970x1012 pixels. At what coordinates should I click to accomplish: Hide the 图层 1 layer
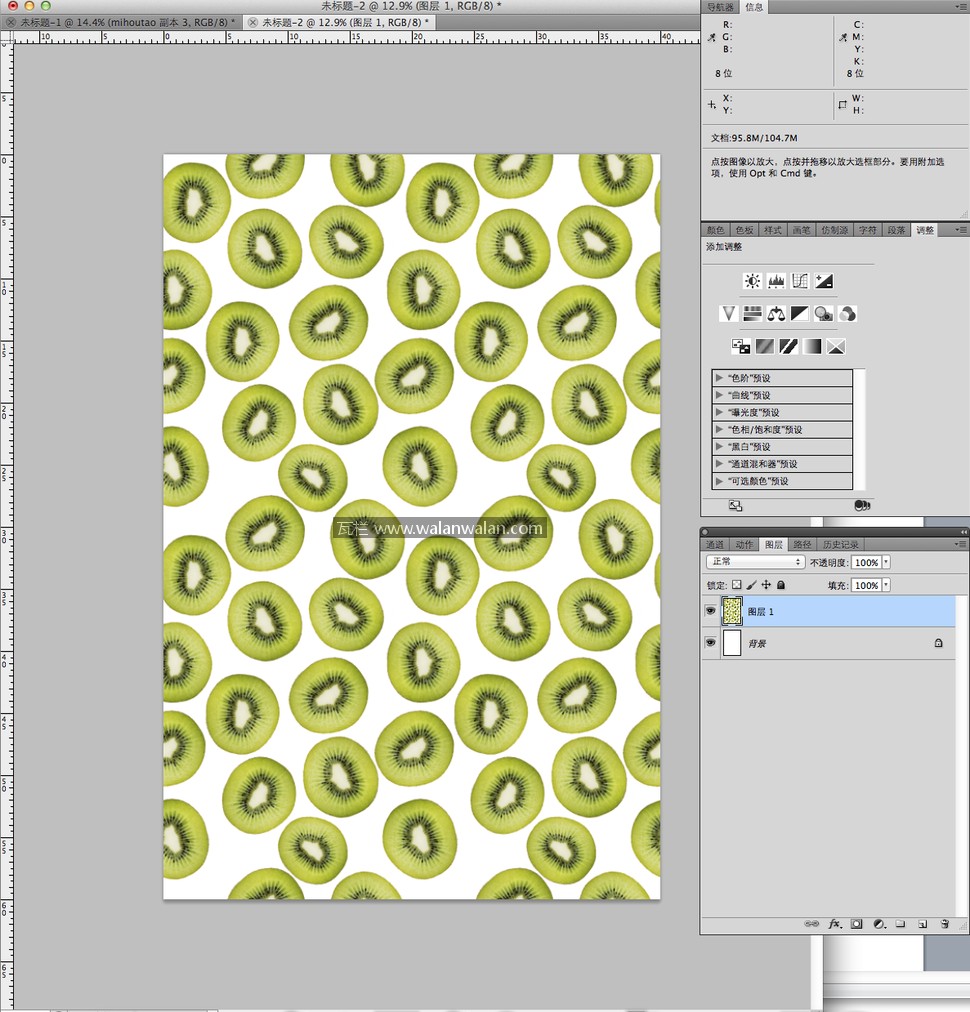tap(710, 610)
